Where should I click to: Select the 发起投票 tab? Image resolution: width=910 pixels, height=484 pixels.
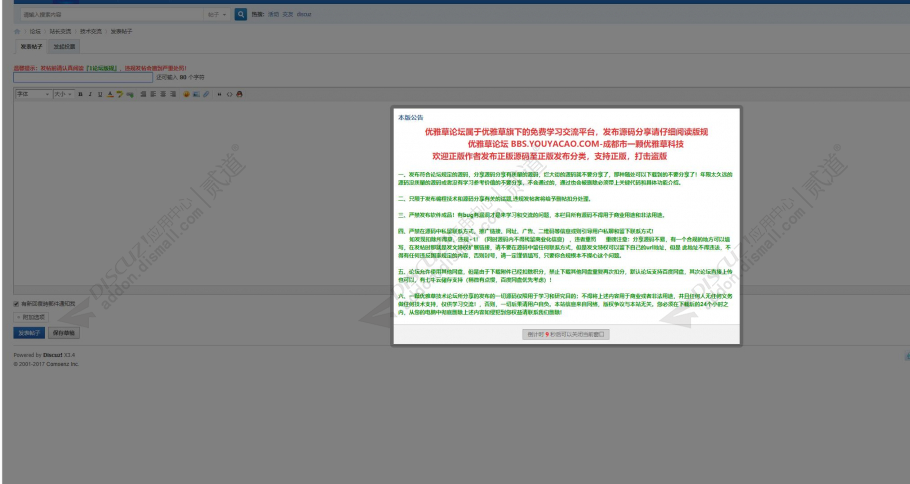coord(64,46)
